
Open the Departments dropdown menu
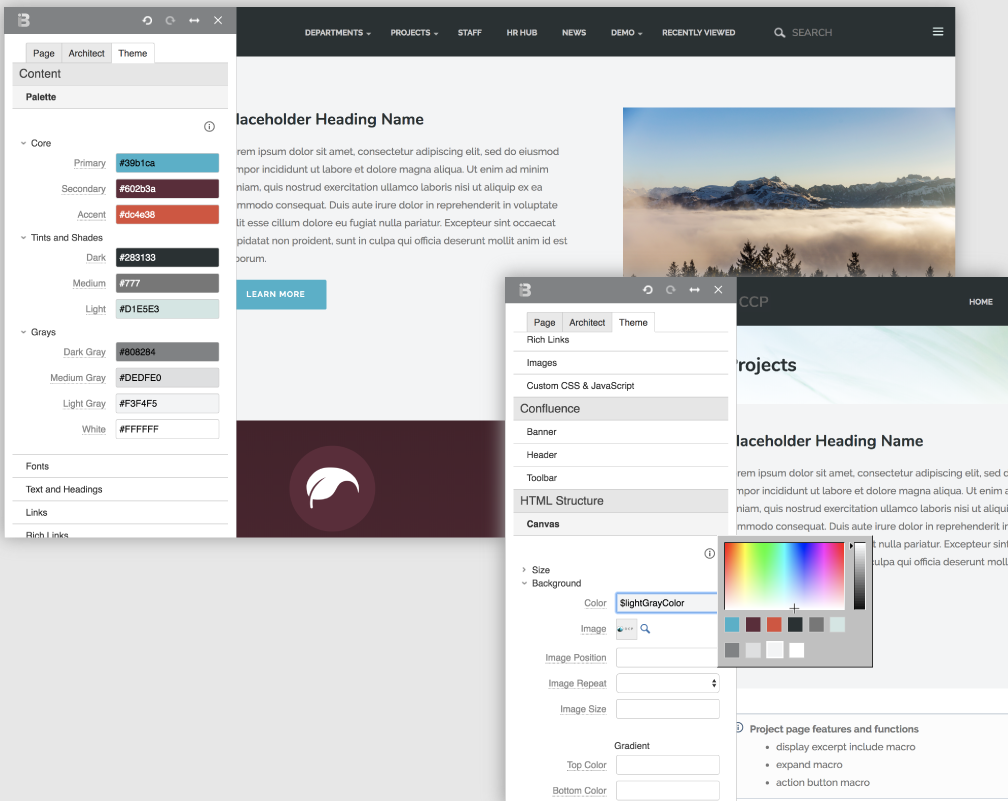point(338,33)
